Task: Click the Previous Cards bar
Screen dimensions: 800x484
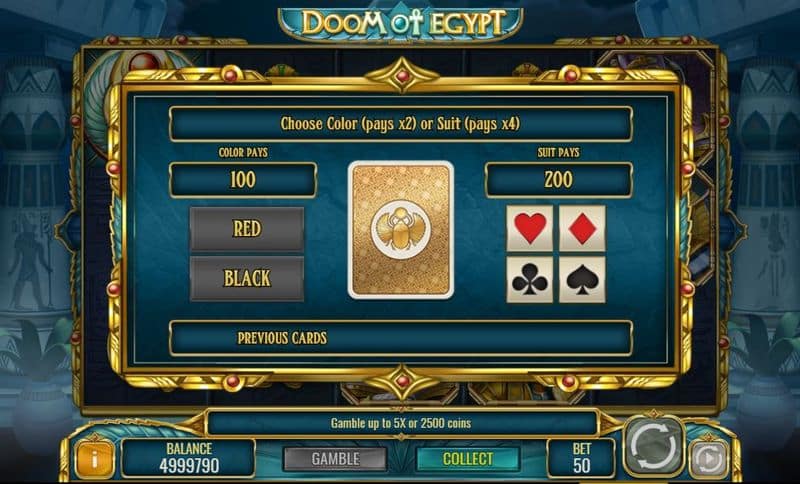Action: coord(401,338)
